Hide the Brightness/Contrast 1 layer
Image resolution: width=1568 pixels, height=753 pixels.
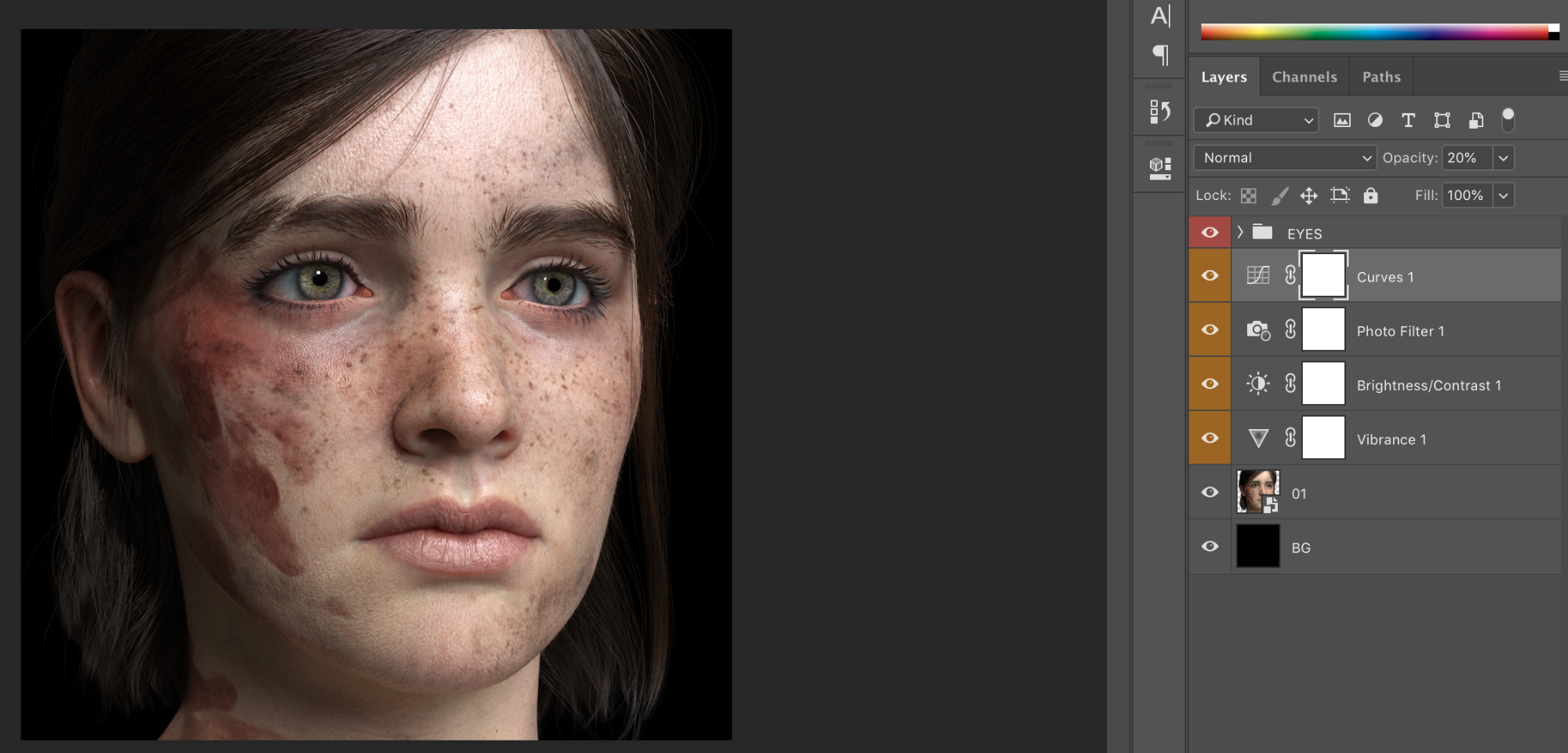coord(1210,384)
